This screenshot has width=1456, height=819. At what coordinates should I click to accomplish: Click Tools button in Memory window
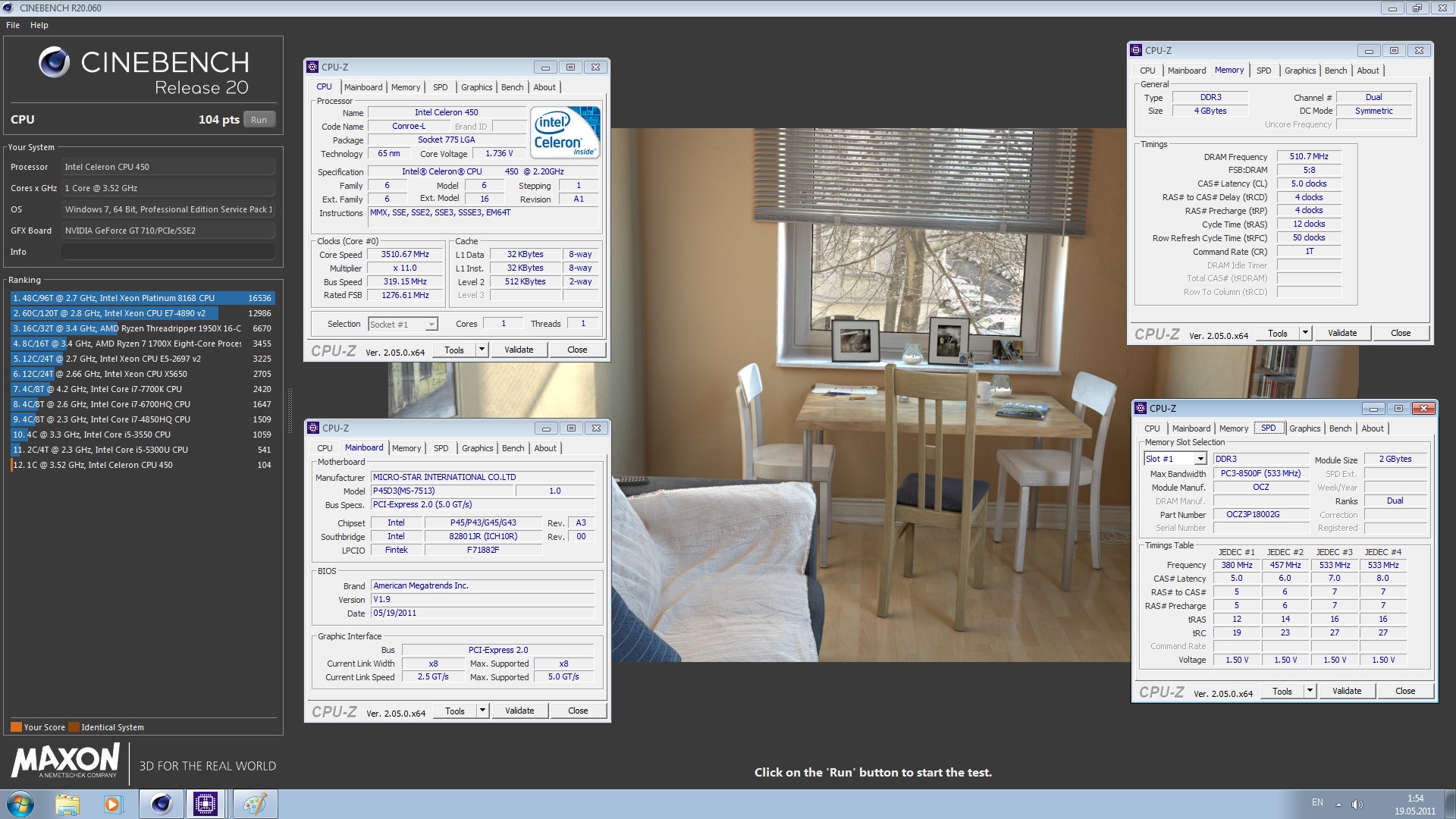click(x=1278, y=333)
